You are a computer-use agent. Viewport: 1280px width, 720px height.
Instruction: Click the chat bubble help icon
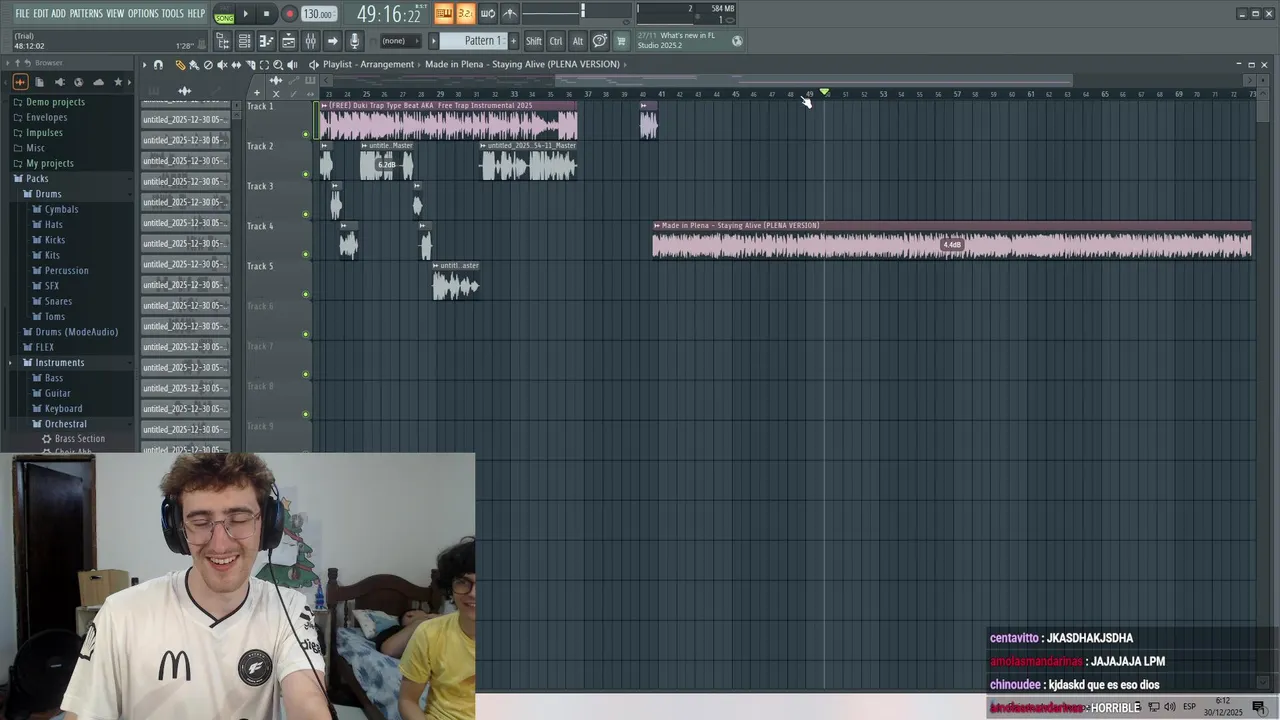tap(599, 41)
